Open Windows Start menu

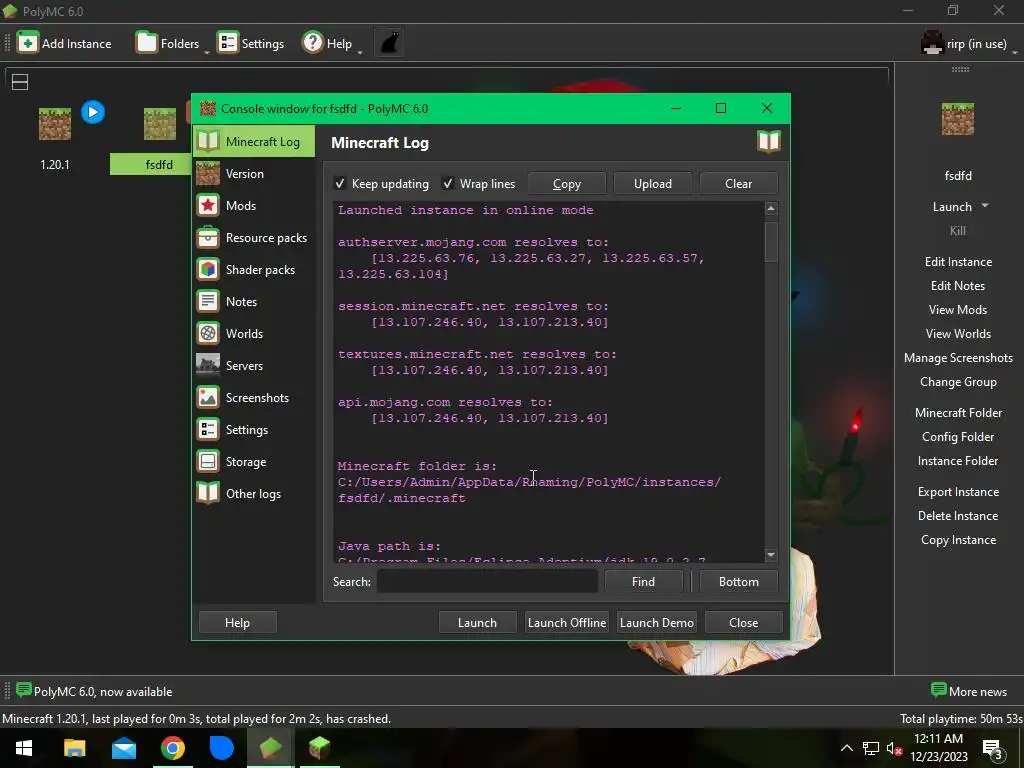[24, 748]
